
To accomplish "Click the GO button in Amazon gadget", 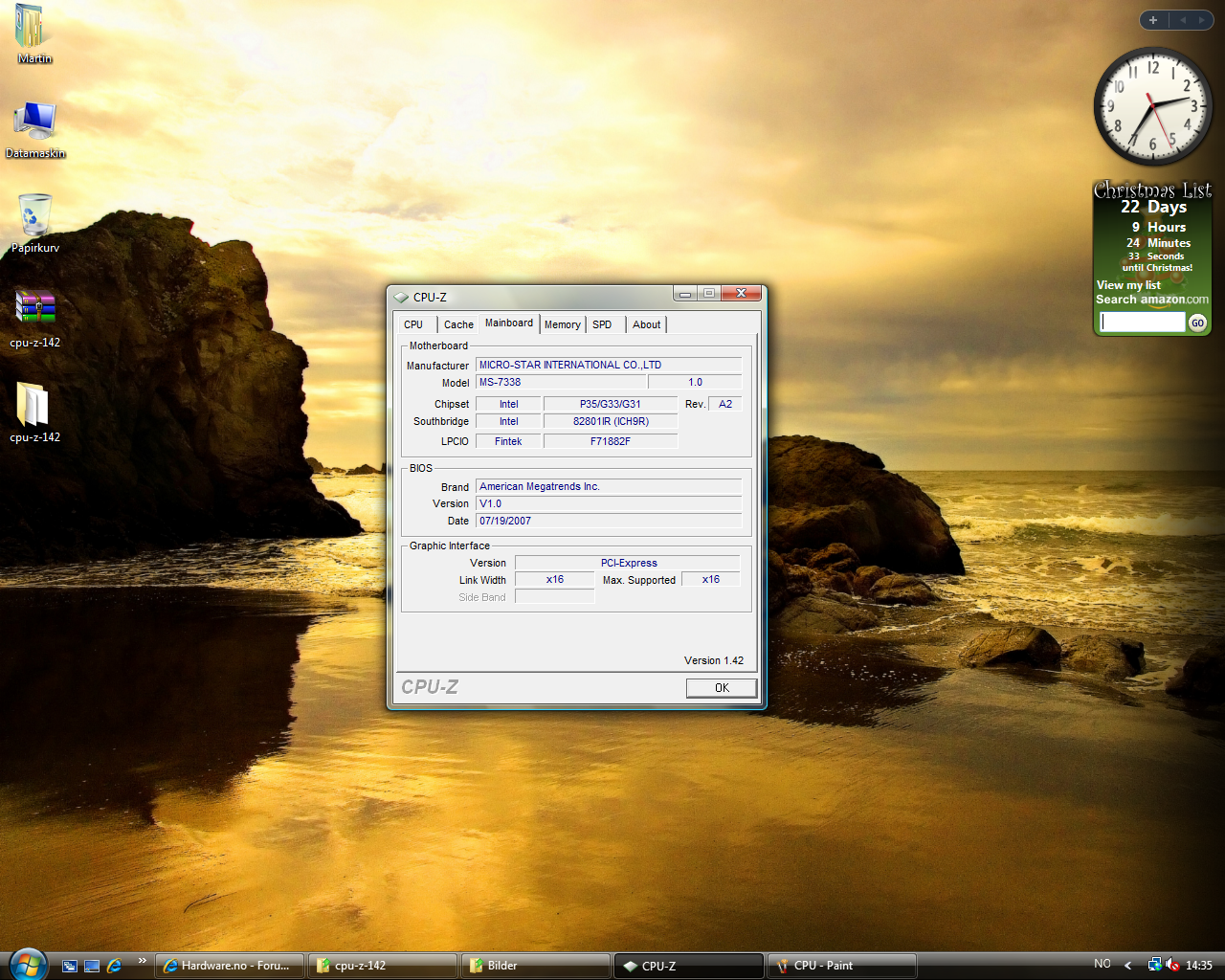I will [x=1197, y=323].
